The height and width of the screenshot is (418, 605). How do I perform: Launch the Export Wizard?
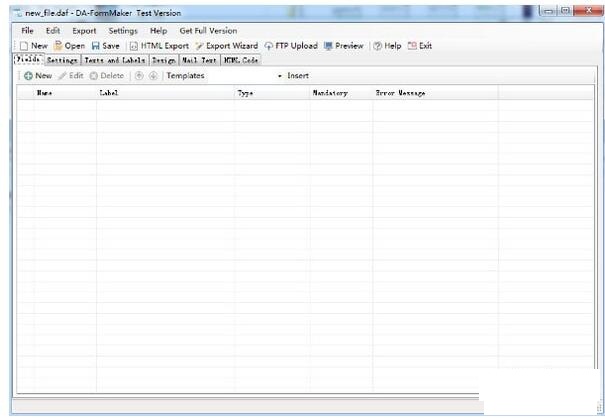[226, 46]
